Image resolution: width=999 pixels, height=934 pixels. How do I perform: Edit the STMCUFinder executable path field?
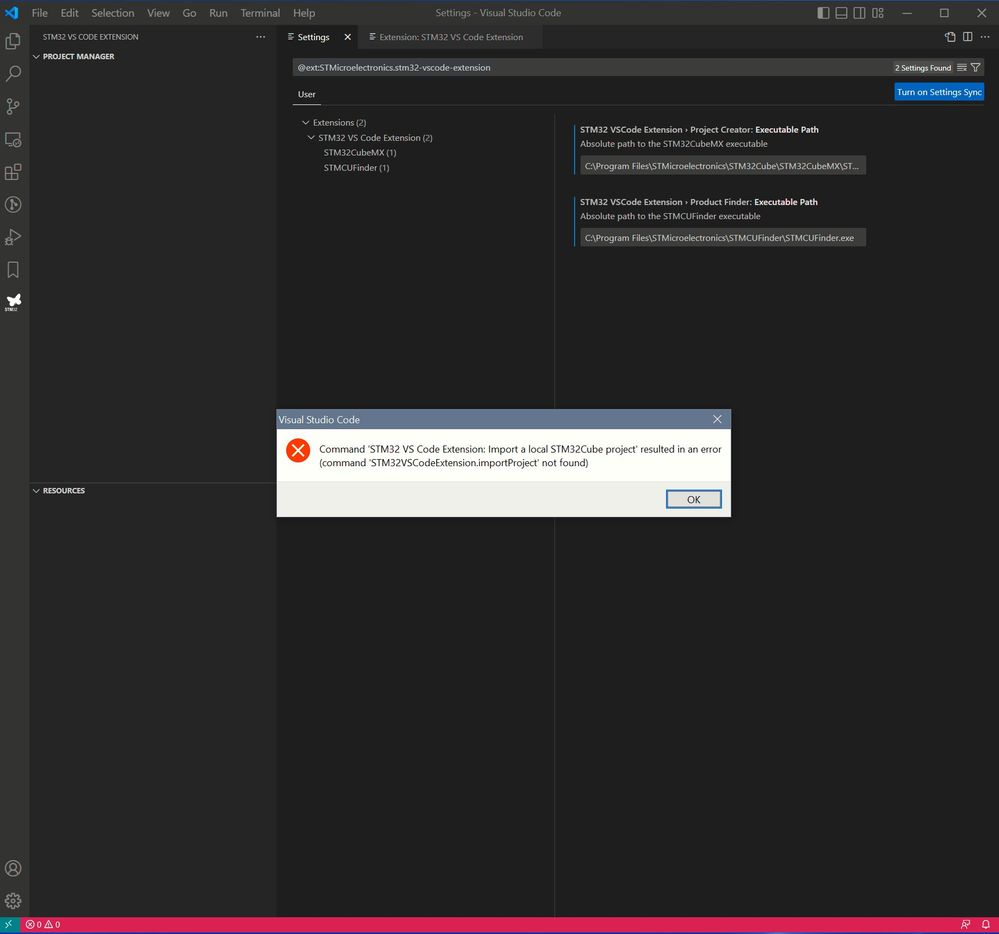722,238
